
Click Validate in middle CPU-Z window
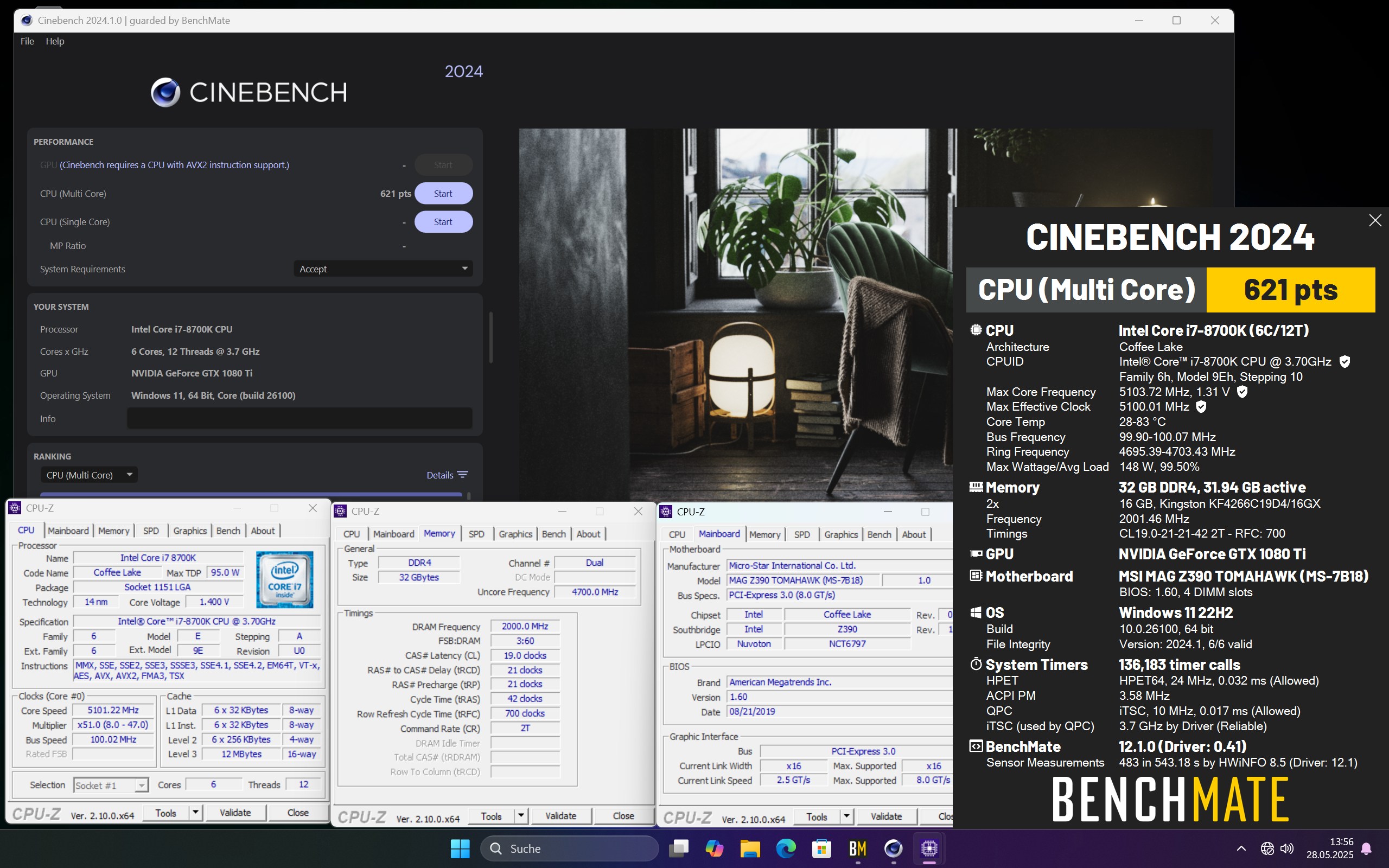pos(561,816)
